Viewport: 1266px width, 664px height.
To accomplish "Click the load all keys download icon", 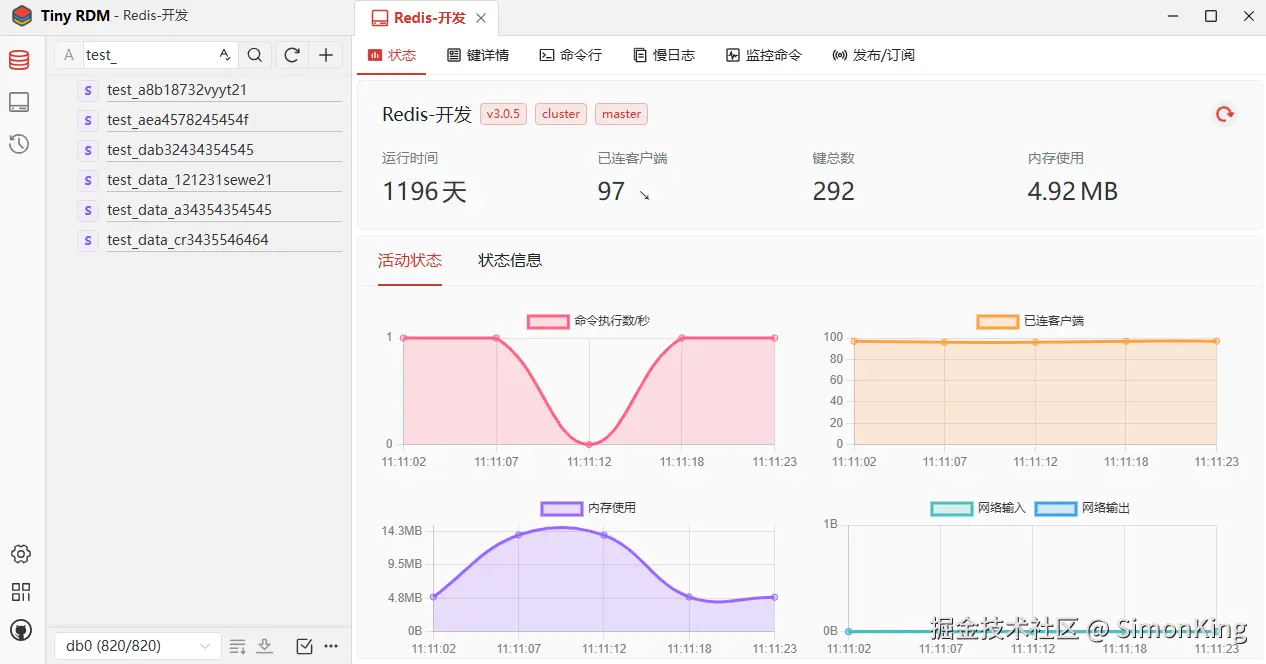I will click(264, 646).
